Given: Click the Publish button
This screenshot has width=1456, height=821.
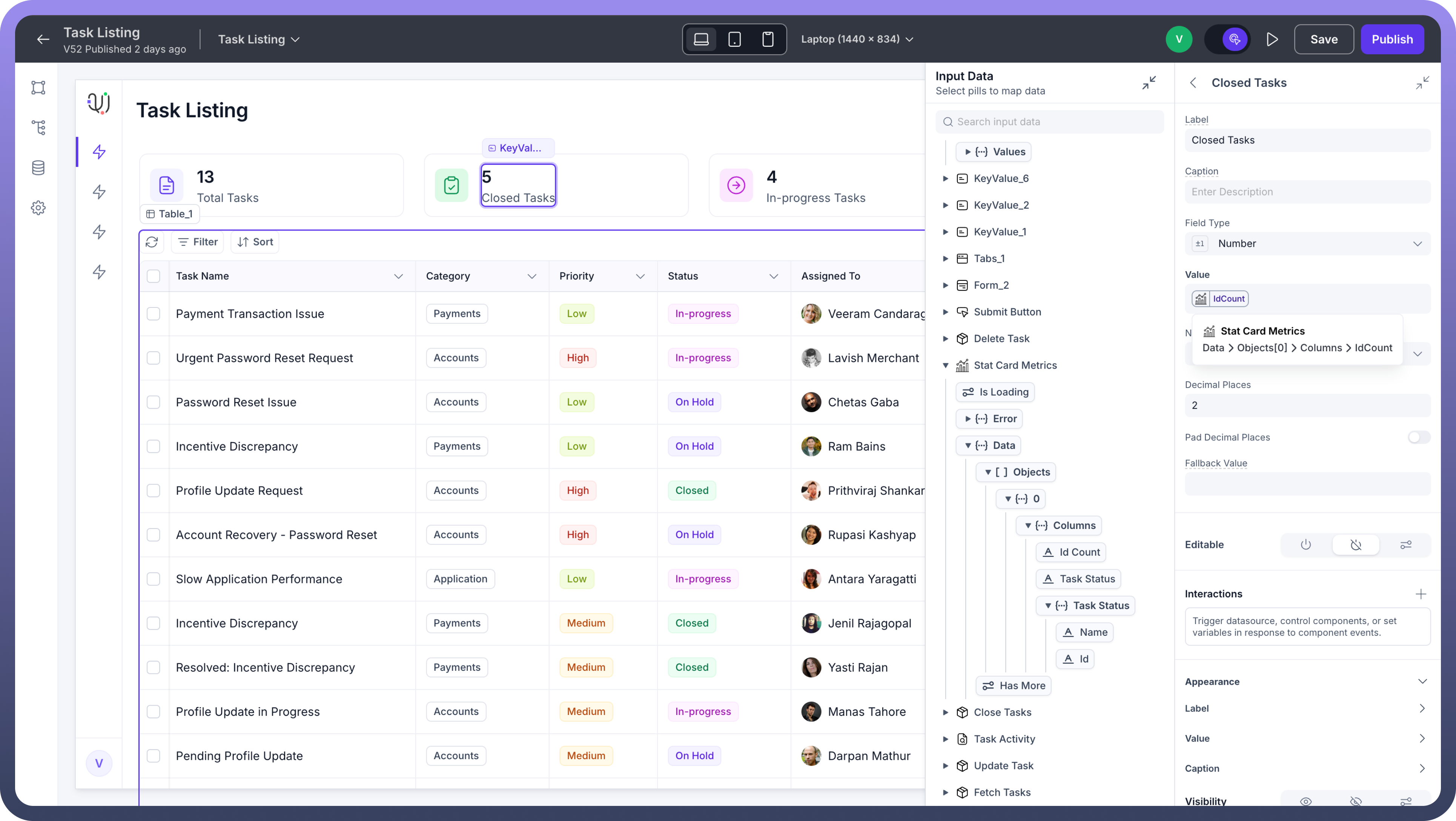Looking at the screenshot, I should coord(1391,39).
